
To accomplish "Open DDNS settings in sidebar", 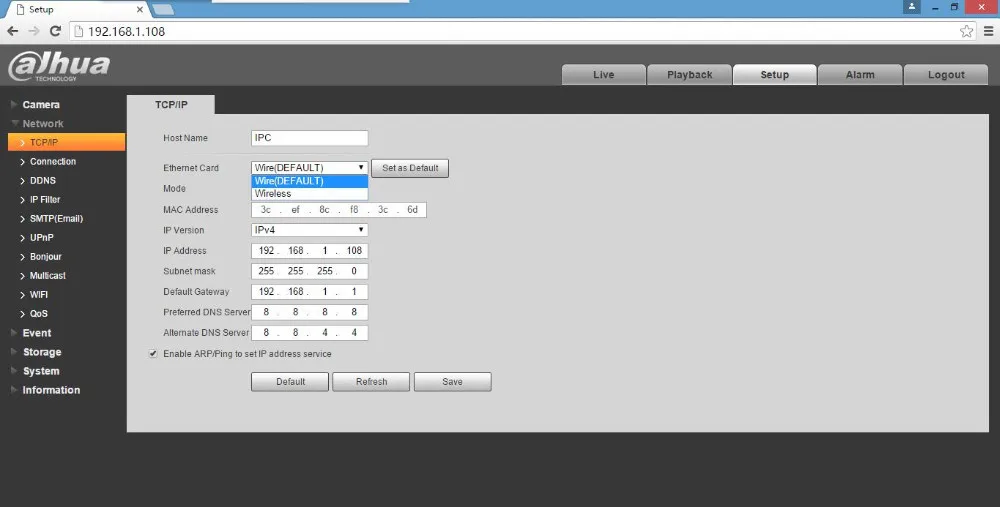I will [43, 180].
